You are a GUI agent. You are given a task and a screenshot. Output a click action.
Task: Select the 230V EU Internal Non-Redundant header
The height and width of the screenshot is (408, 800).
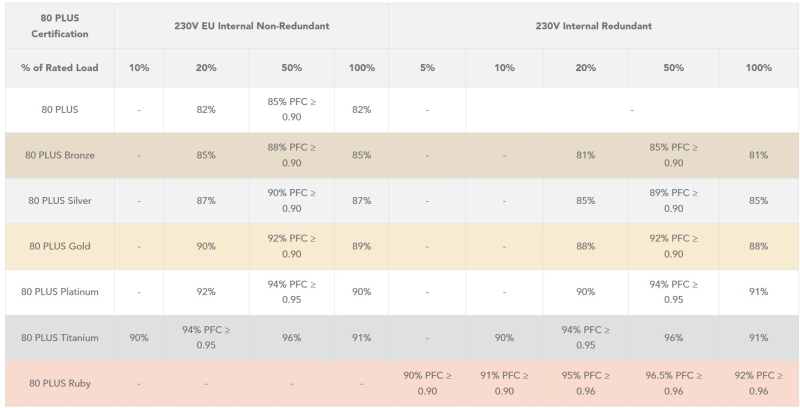(251, 24)
